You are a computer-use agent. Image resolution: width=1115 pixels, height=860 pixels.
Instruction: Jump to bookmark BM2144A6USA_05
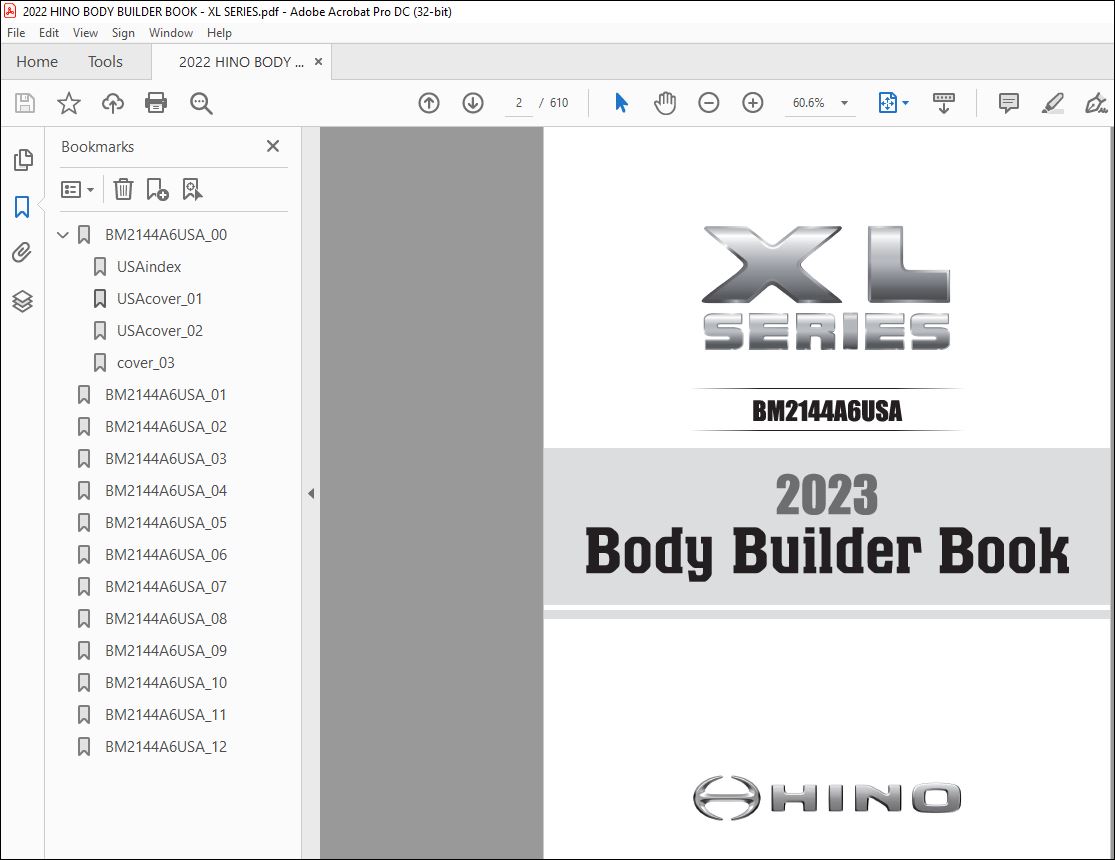pyautogui.click(x=166, y=523)
